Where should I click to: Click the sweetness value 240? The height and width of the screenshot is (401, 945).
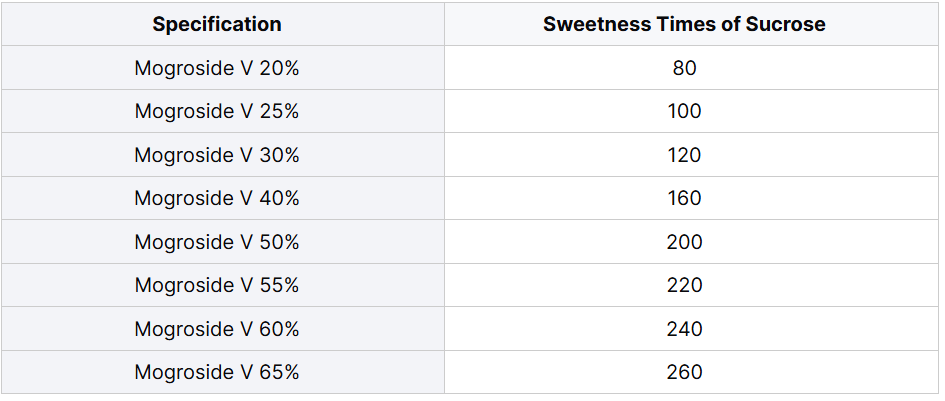(x=685, y=329)
